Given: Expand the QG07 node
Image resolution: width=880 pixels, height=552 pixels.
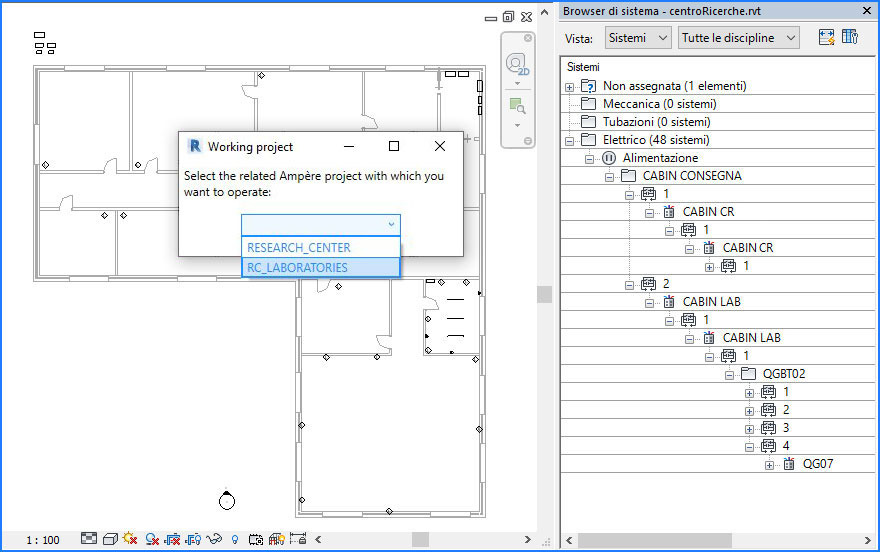Looking at the screenshot, I should [x=769, y=465].
